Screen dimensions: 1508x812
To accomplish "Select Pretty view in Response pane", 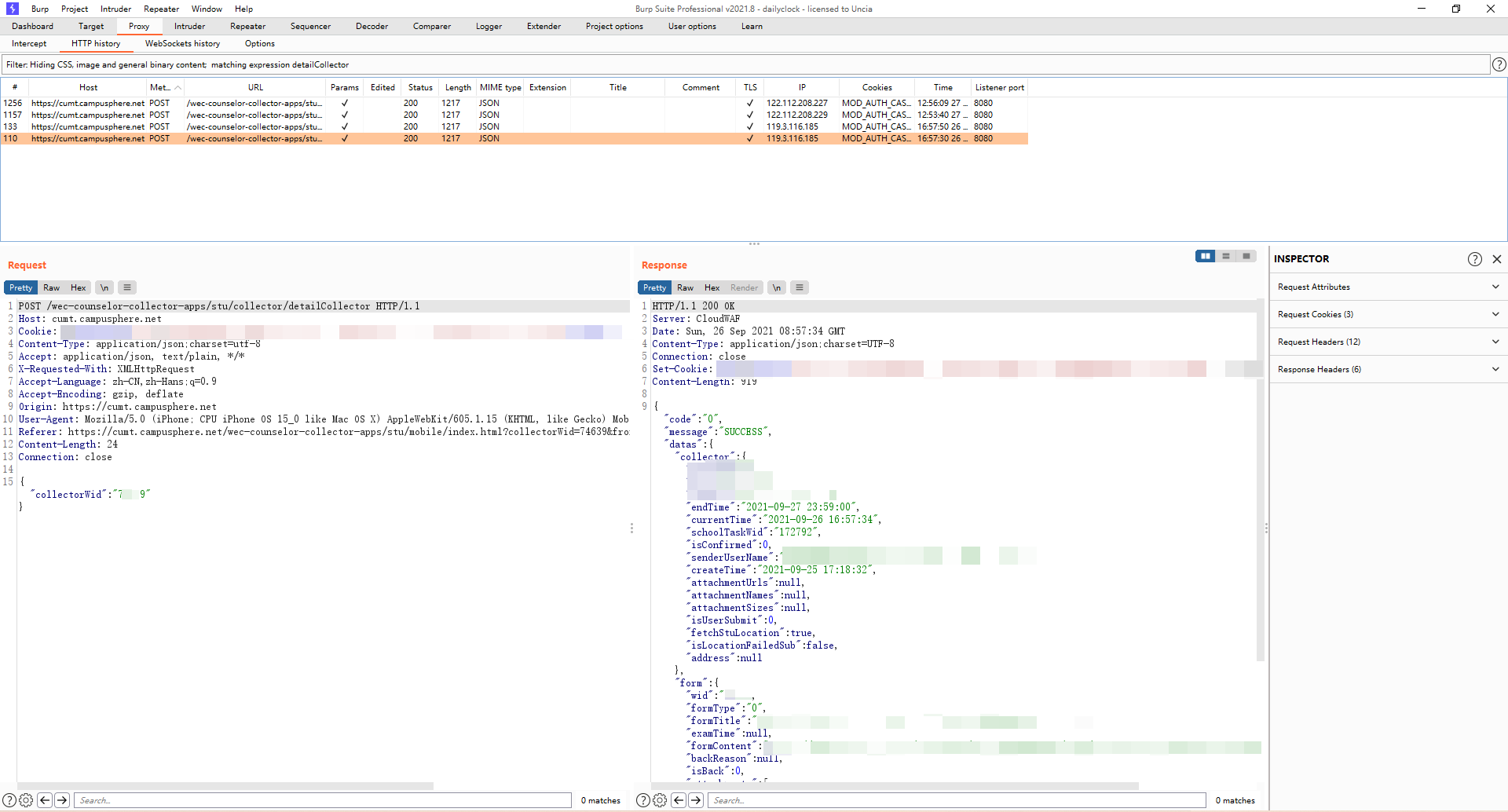I will point(654,287).
